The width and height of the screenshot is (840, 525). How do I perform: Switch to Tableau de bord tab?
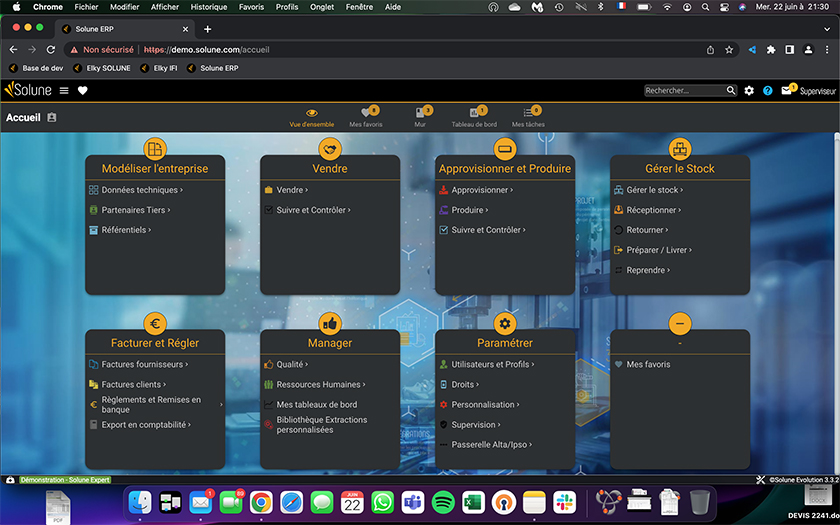click(x=474, y=117)
